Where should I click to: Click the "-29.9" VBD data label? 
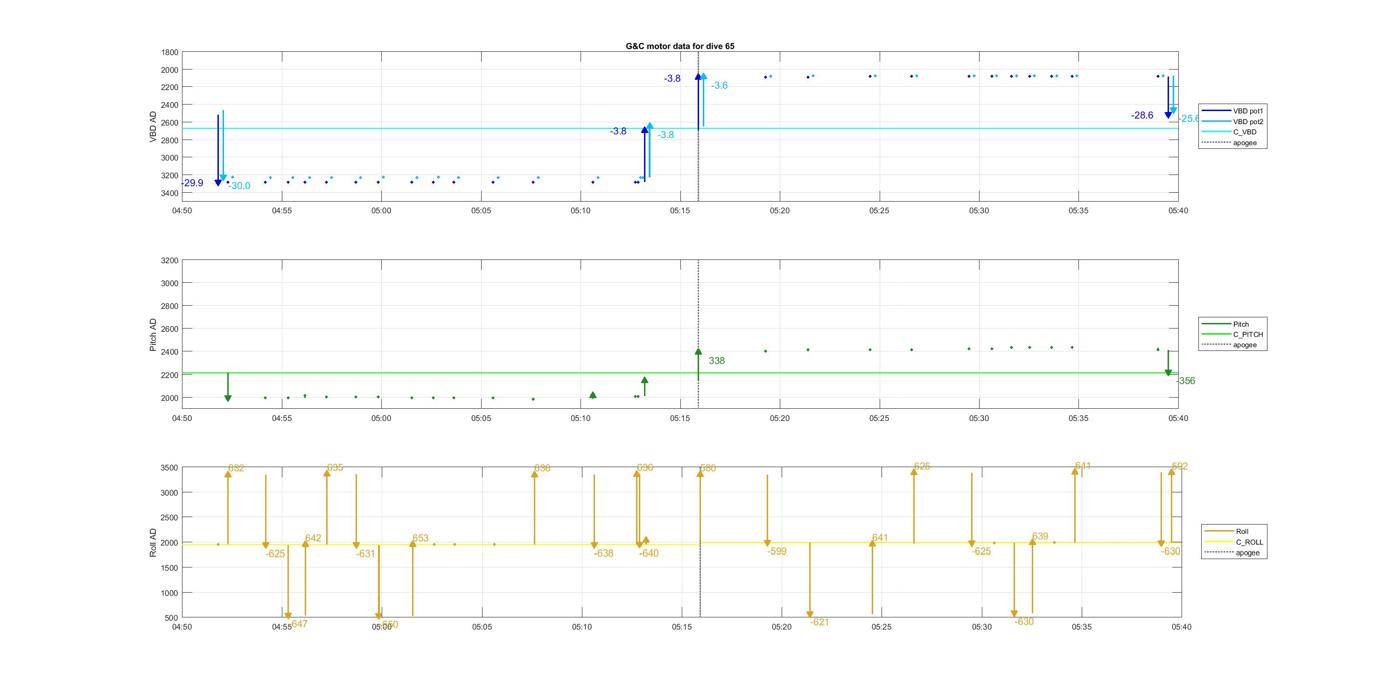coord(194,183)
